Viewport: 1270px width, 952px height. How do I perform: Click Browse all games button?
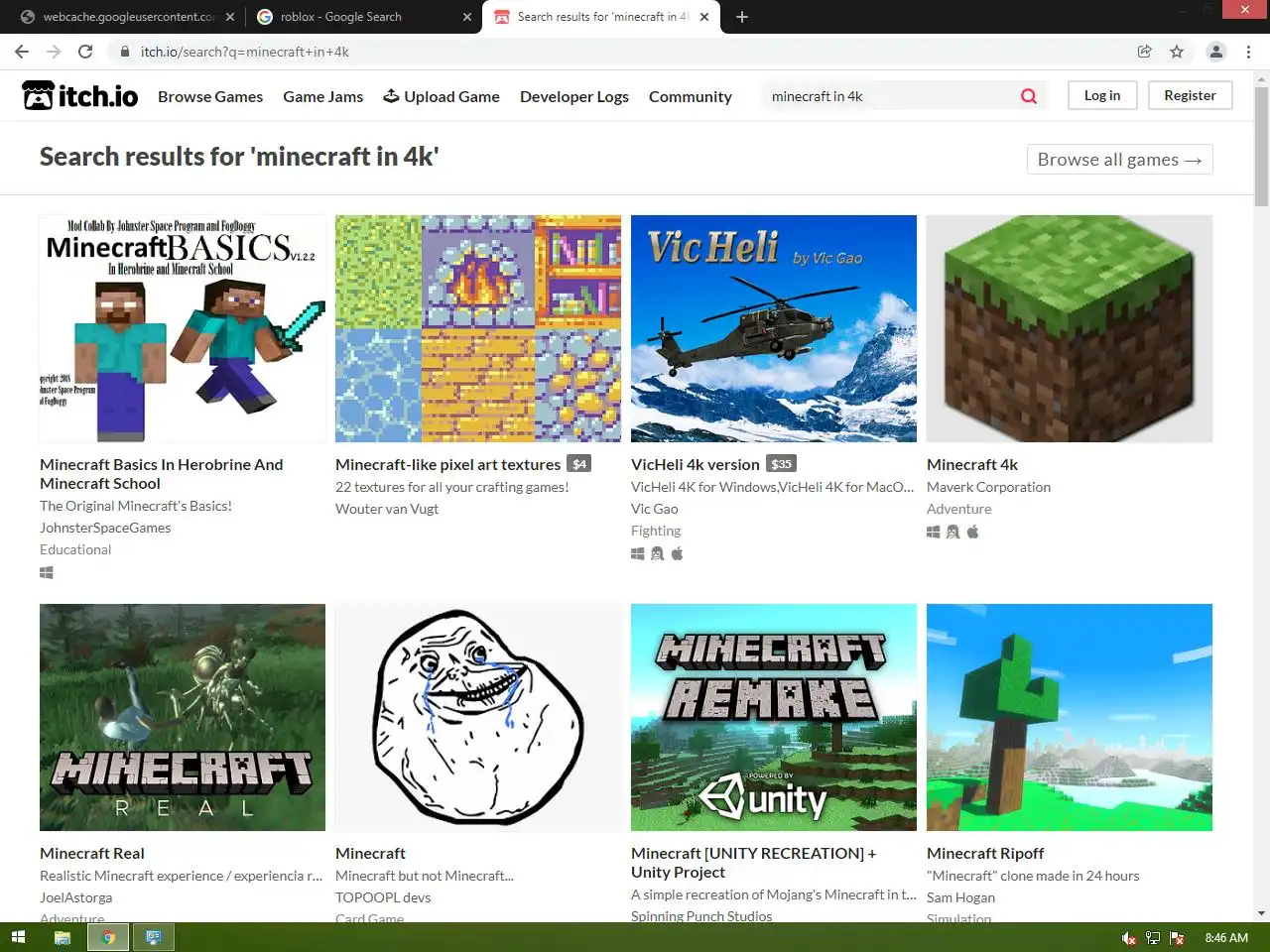1119,160
